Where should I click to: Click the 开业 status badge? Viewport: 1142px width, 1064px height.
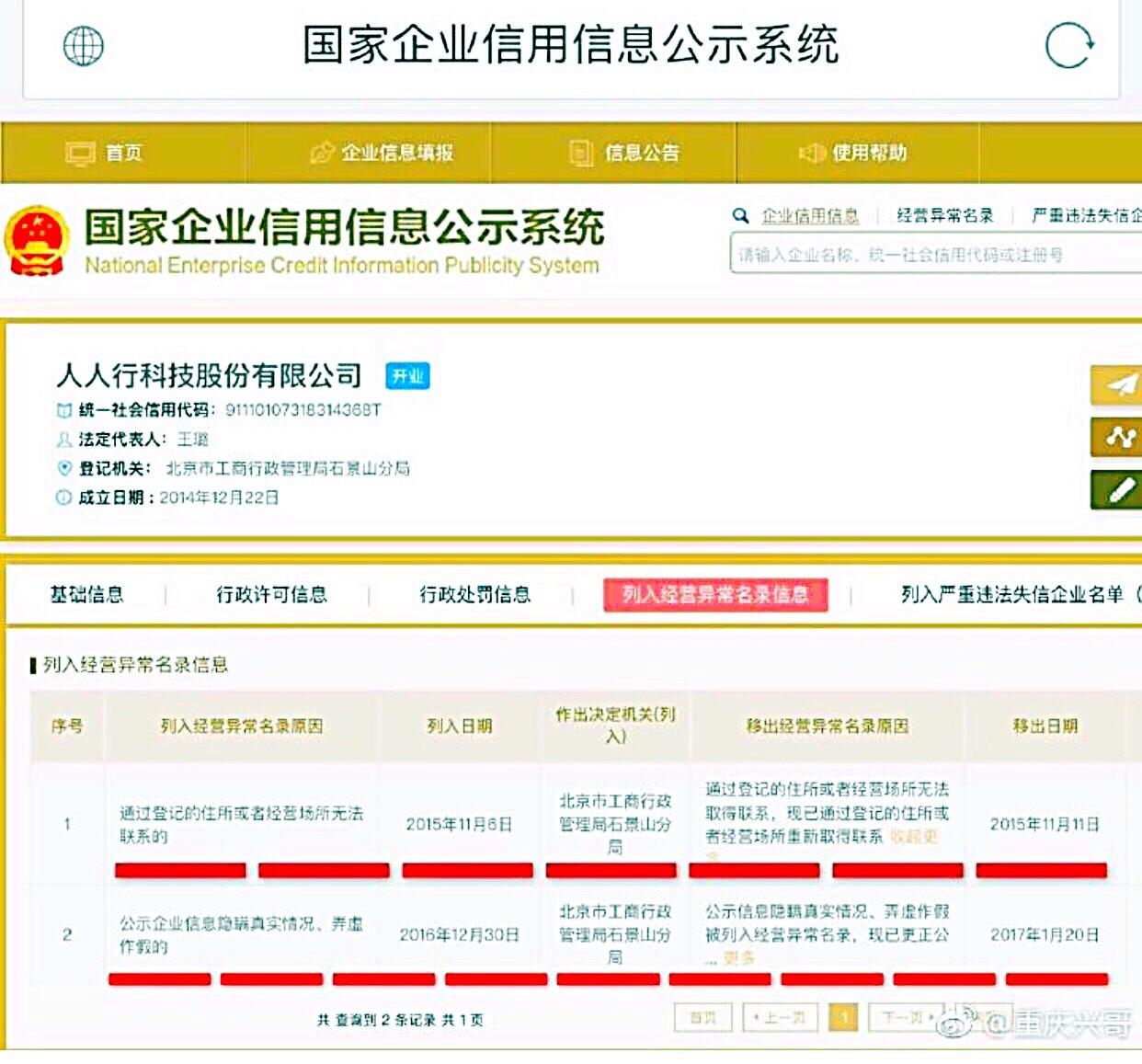(x=407, y=376)
